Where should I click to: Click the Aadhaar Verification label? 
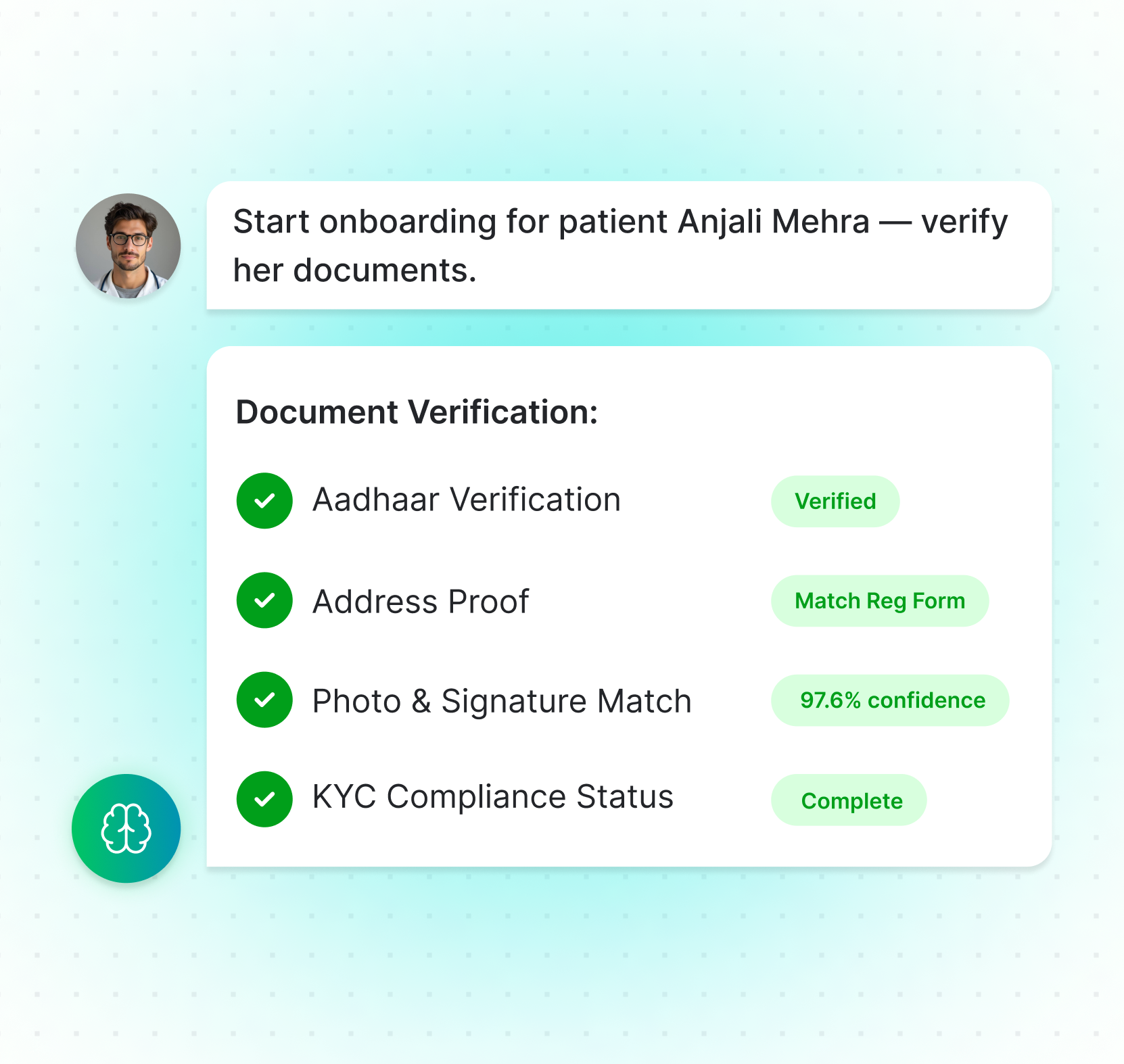pyautogui.click(x=467, y=500)
